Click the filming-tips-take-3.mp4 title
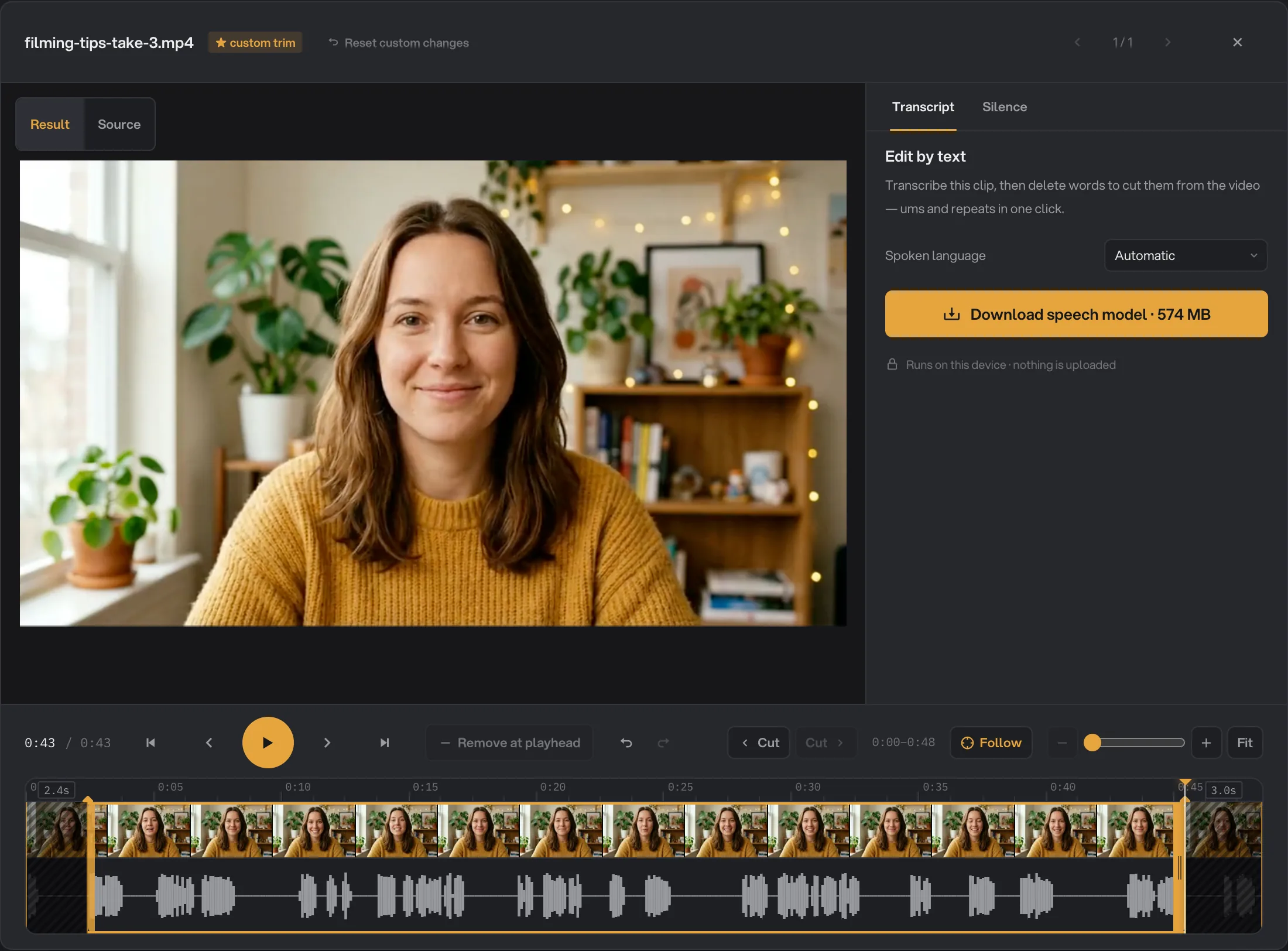The height and width of the screenshot is (951, 1288). click(109, 43)
